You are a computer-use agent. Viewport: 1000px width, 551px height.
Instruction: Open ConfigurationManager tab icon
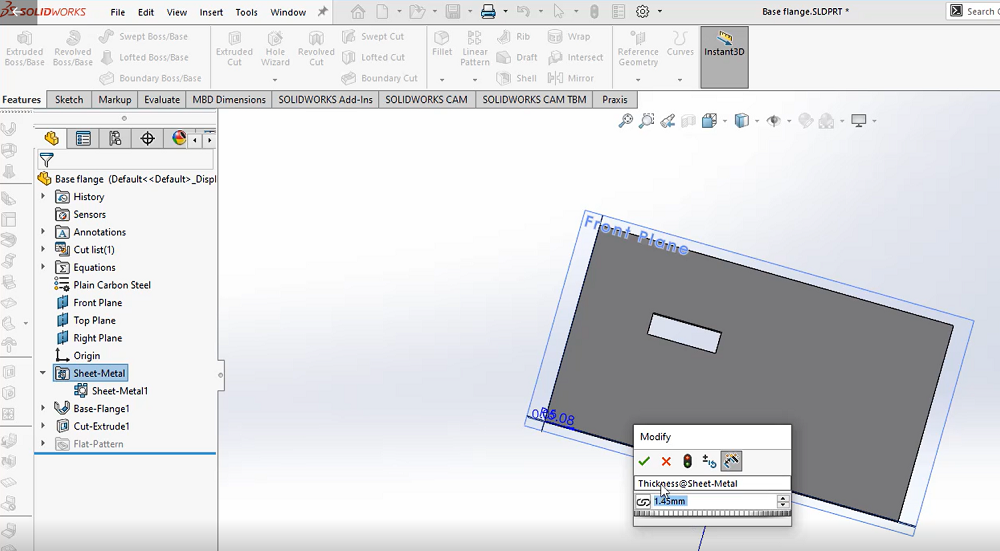(x=115, y=138)
